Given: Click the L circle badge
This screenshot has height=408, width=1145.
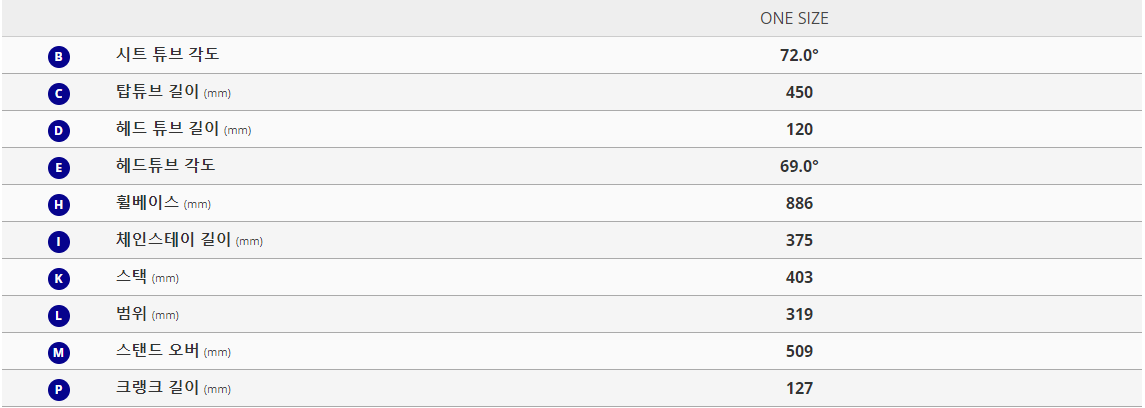Looking at the screenshot, I should coord(59,317).
